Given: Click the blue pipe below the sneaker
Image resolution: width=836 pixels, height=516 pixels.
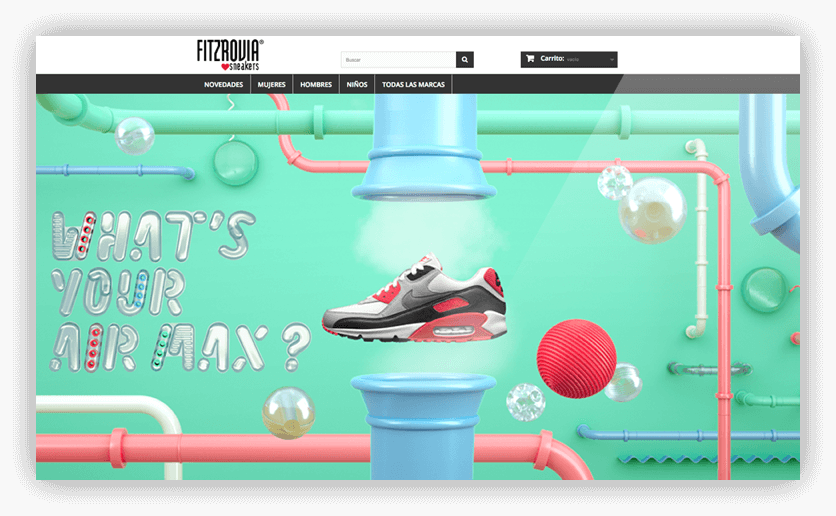Looking at the screenshot, I should (423, 426).
